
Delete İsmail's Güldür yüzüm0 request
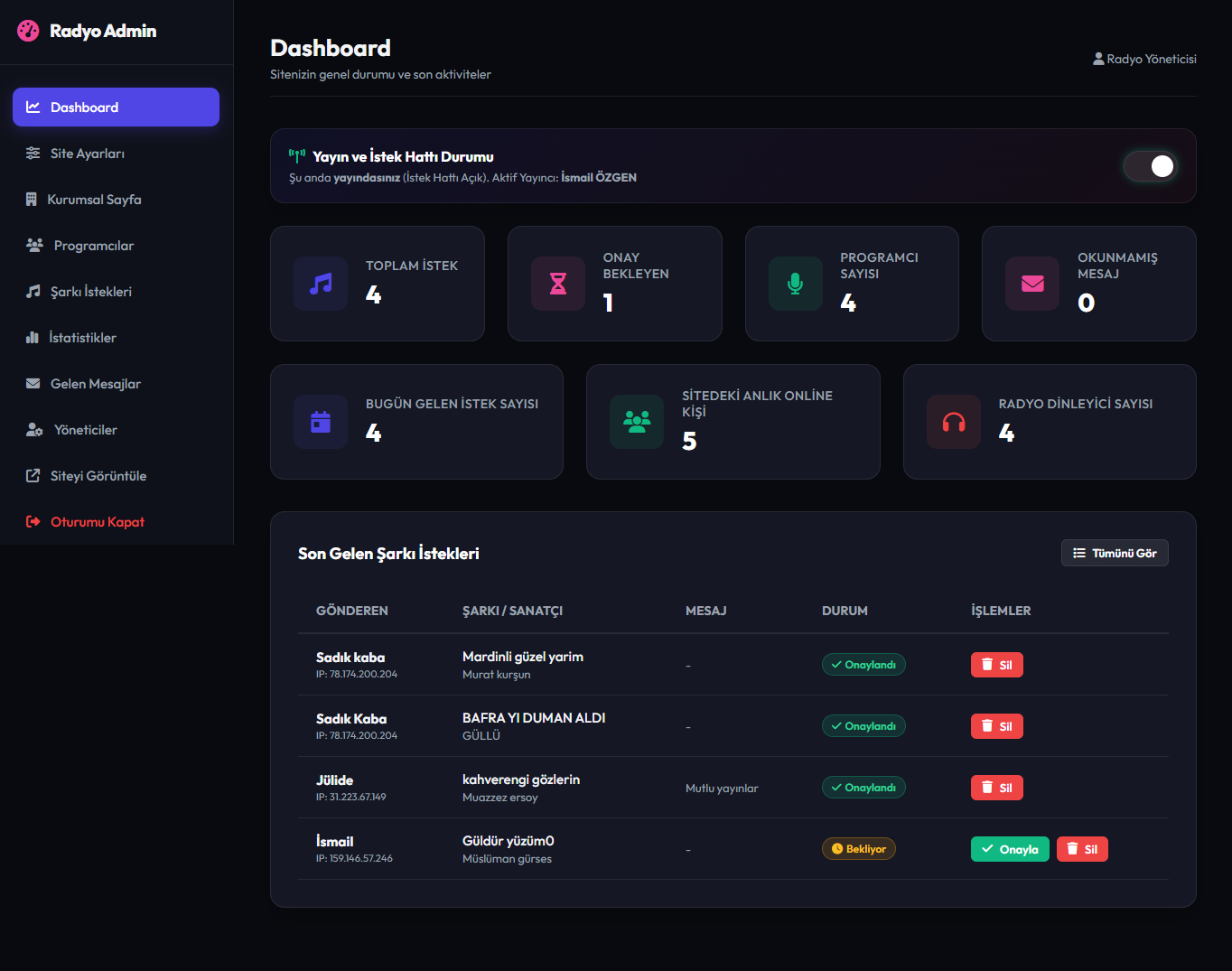click(1082, 849)
